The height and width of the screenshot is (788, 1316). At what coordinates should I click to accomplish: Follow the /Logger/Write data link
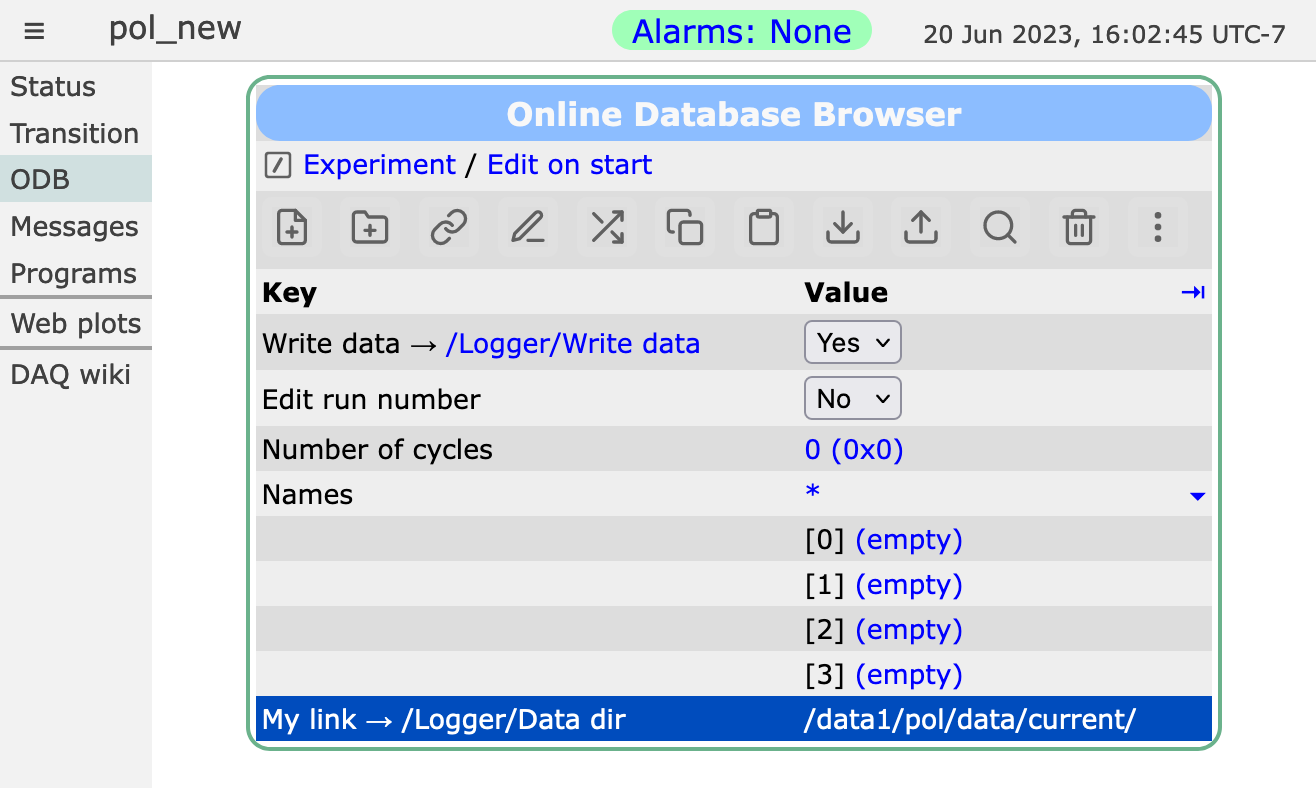coord(573,343)
